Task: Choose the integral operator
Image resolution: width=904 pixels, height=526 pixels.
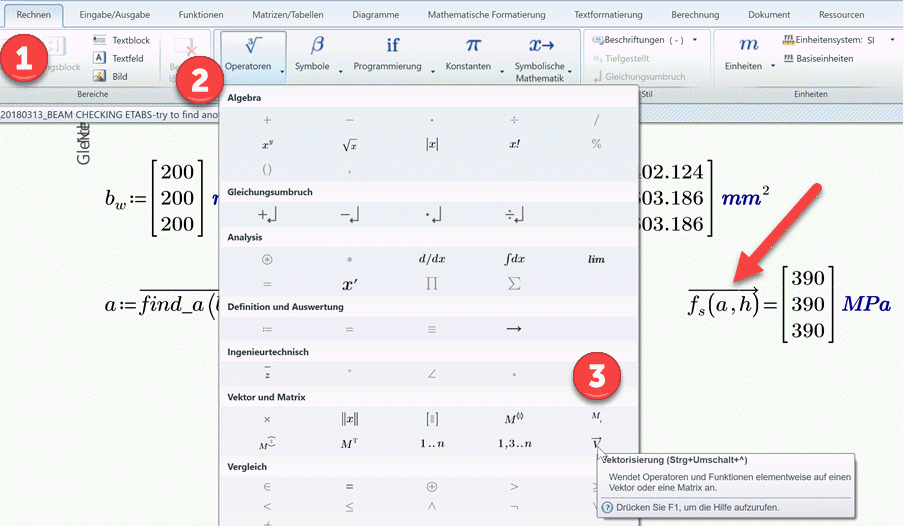Action: coord(514,259)
